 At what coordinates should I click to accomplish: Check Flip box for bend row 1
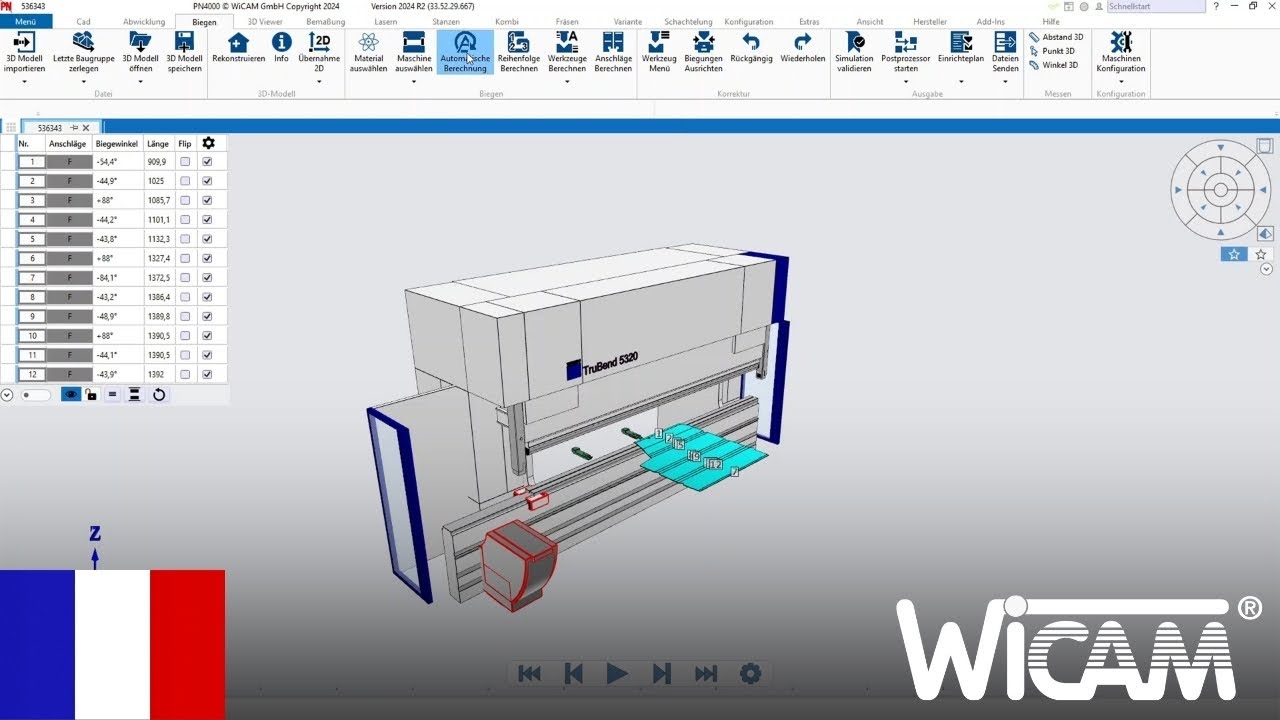pos(185,162)
